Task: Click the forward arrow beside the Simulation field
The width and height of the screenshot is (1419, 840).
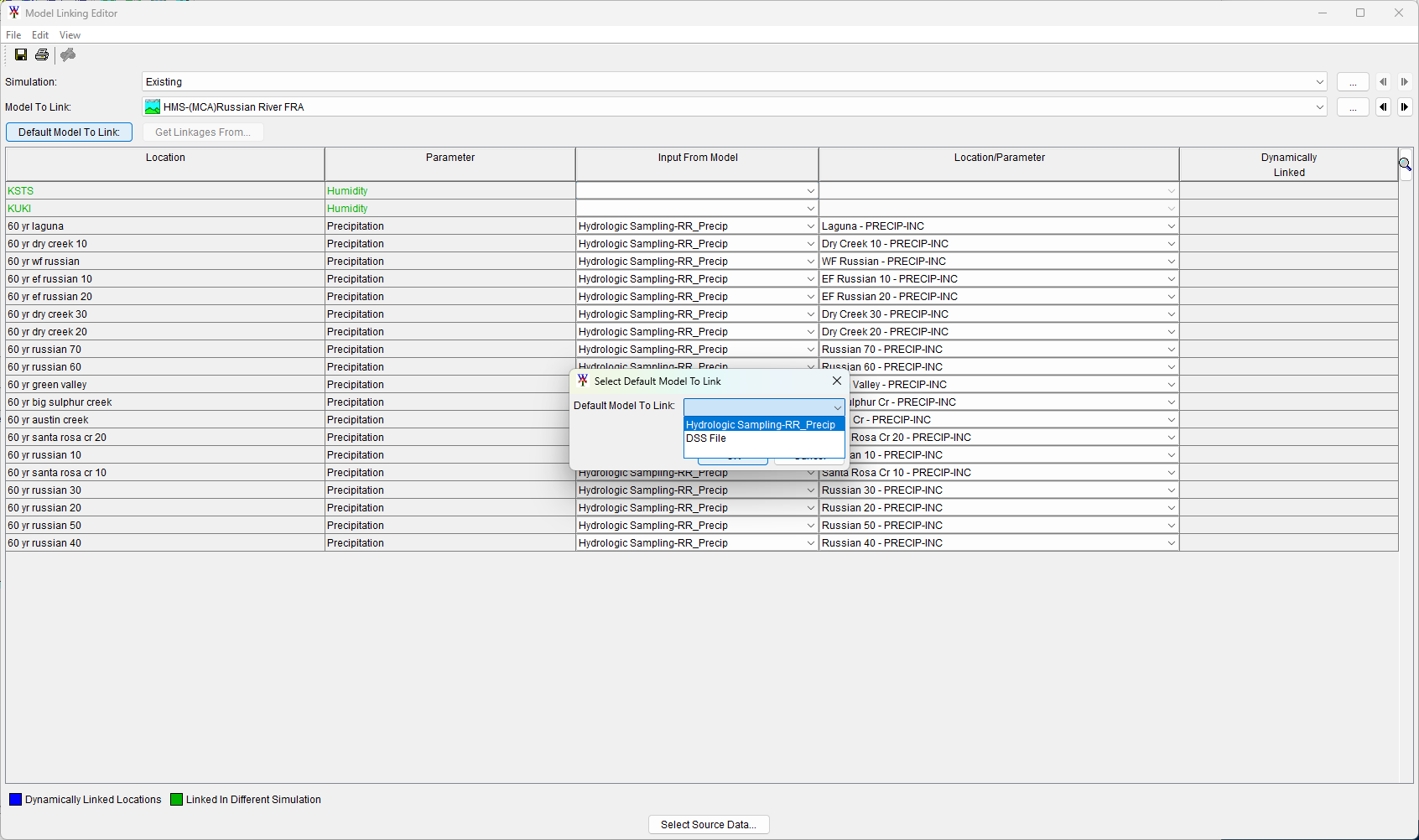Action: click(1405, 81)
